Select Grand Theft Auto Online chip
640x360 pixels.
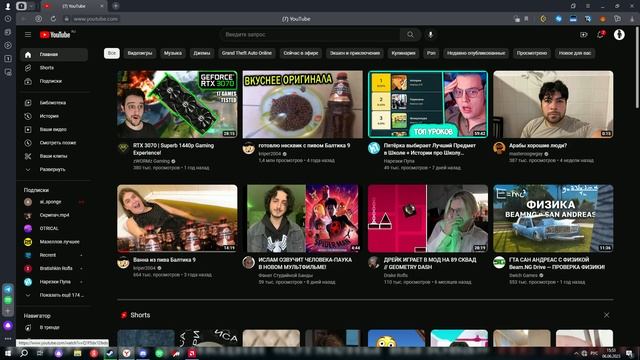click(247, 53)
